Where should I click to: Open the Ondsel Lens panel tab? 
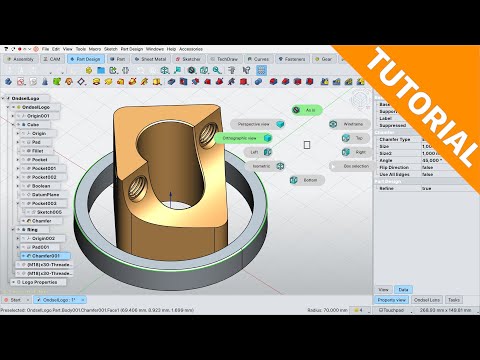click(427, 300)
